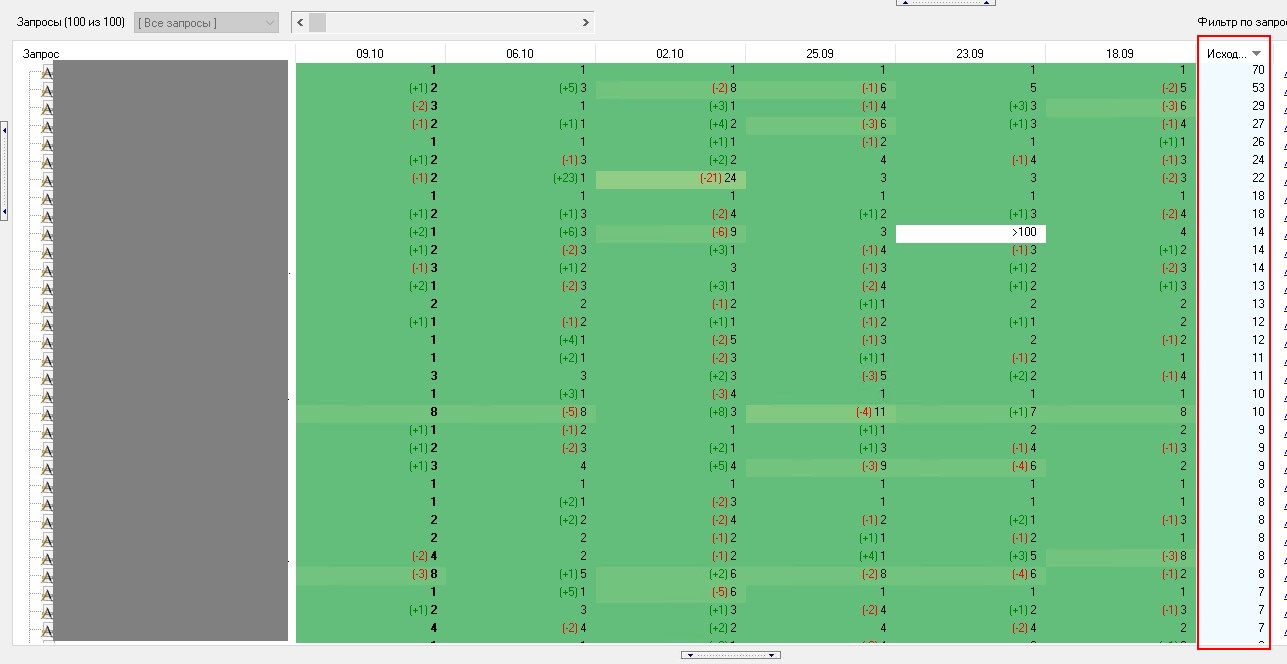Select the white >100 position cell

(971, 232)
